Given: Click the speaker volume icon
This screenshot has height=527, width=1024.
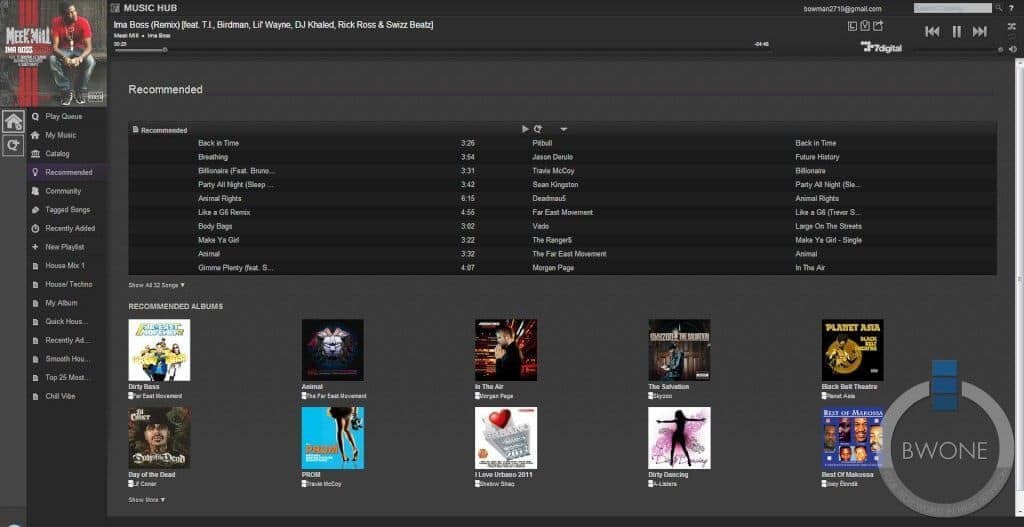Looking at the screenshot, I should (x=1012, y=49).
